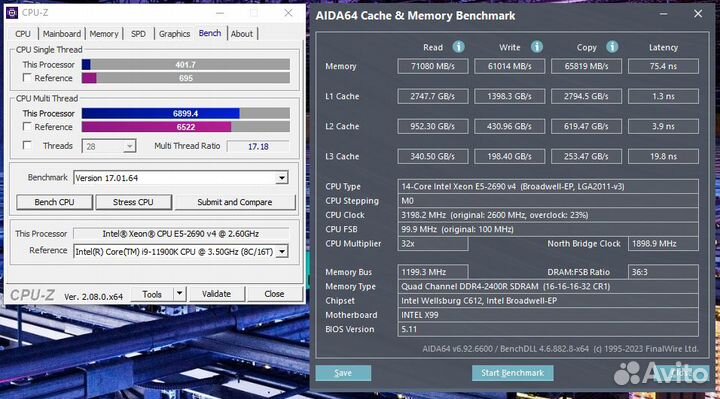Viewport: 720px width, 399px height.
Task: Click L1 Cache Copy value 2794.5 GB/s
Action: click(586, 96)
